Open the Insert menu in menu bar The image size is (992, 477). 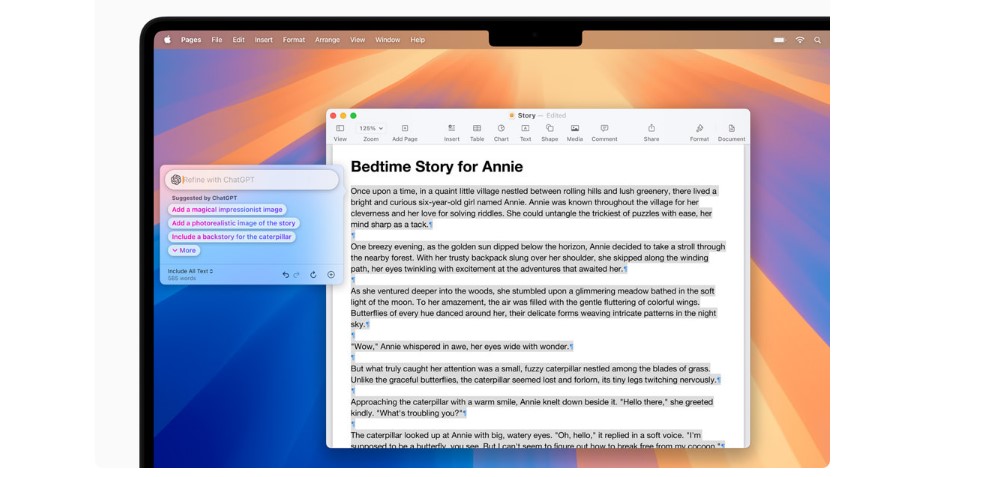[264, 40]
